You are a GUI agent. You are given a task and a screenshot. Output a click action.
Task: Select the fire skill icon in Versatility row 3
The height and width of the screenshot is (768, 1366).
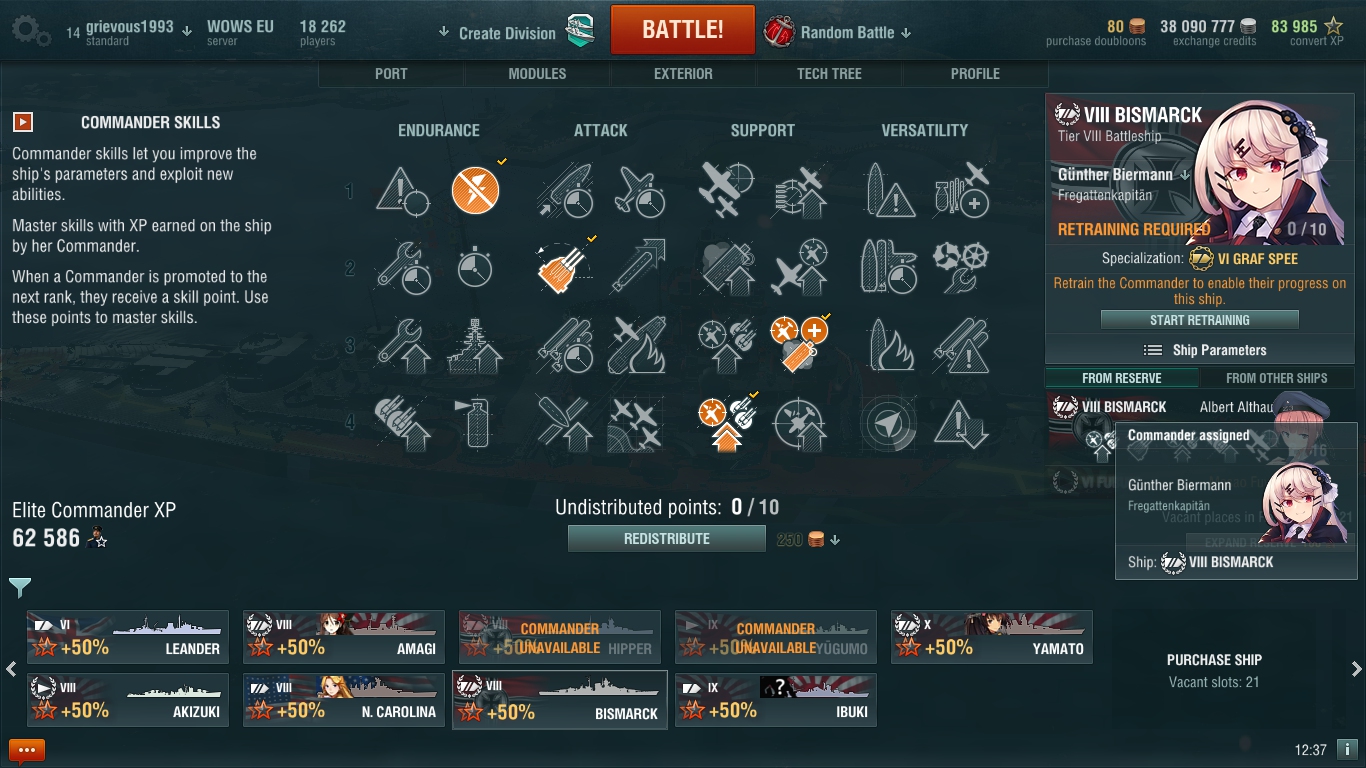coord(888,343)
